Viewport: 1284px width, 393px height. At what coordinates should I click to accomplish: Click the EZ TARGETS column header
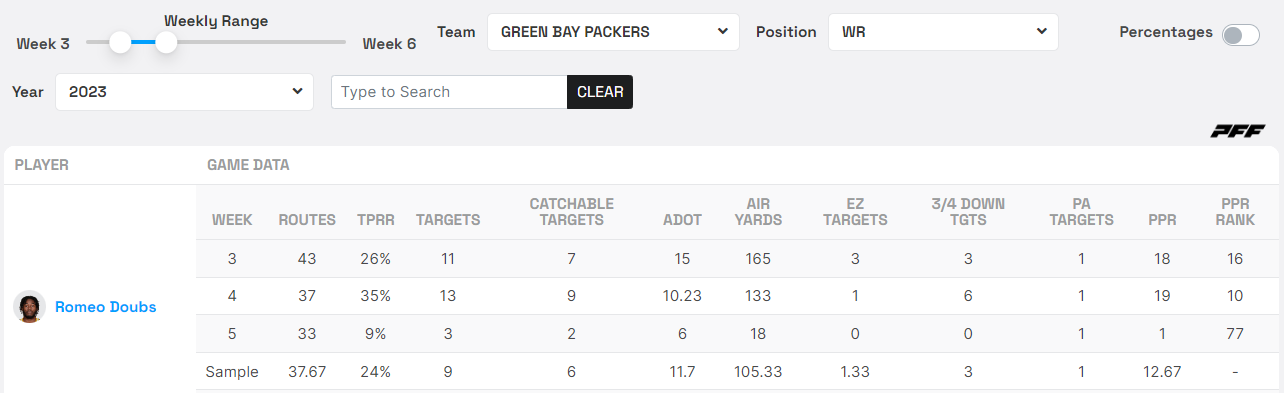855,212
